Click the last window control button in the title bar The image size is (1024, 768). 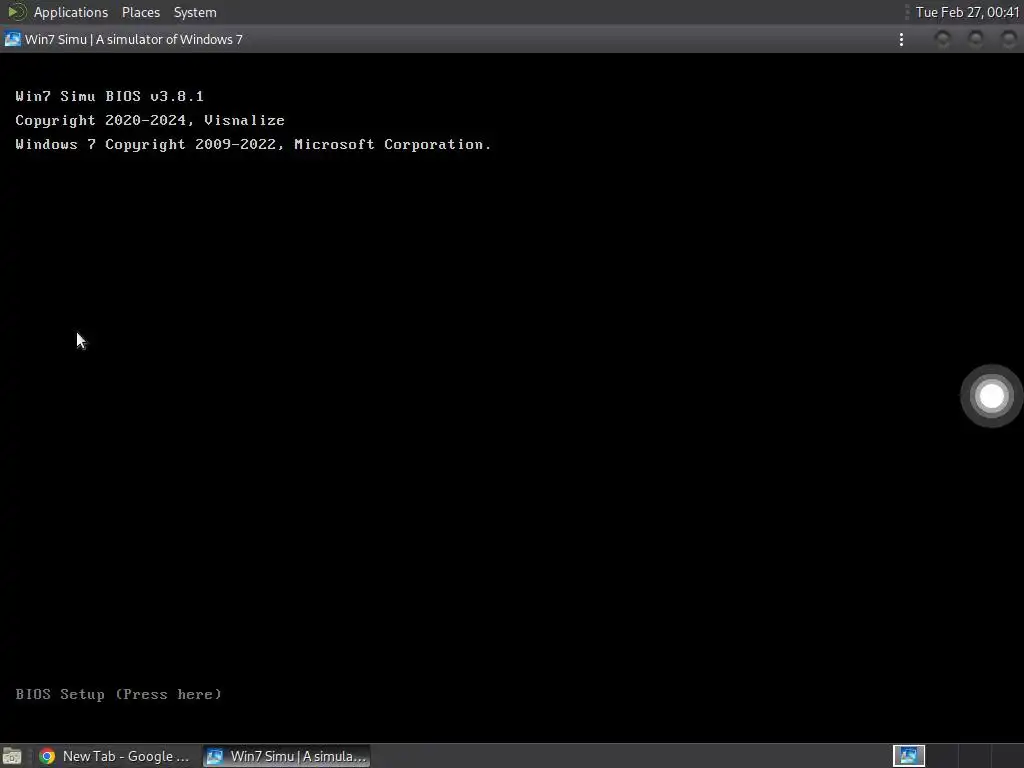point(1009,39)
